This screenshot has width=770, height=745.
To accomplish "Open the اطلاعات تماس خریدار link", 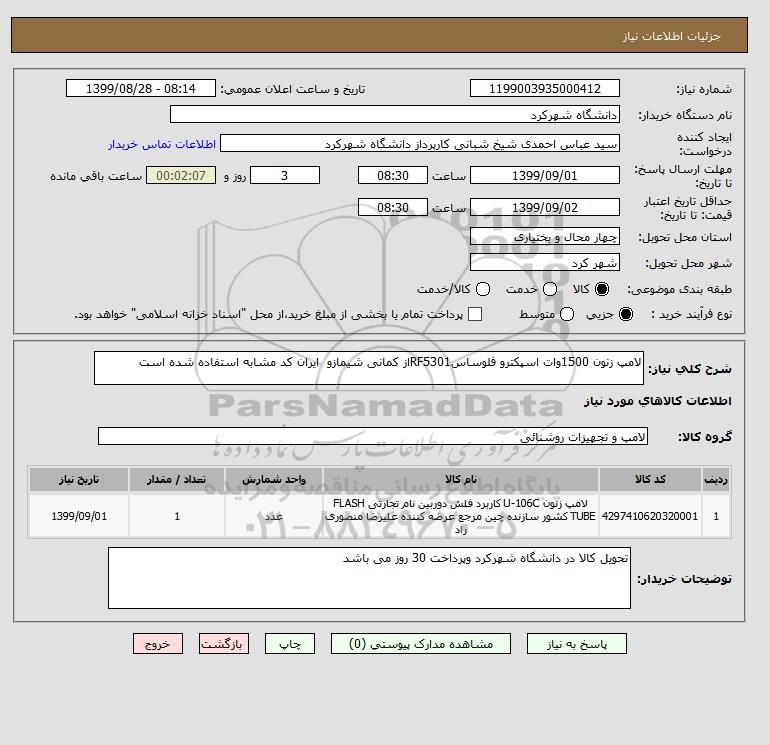I will pos(162,144).
